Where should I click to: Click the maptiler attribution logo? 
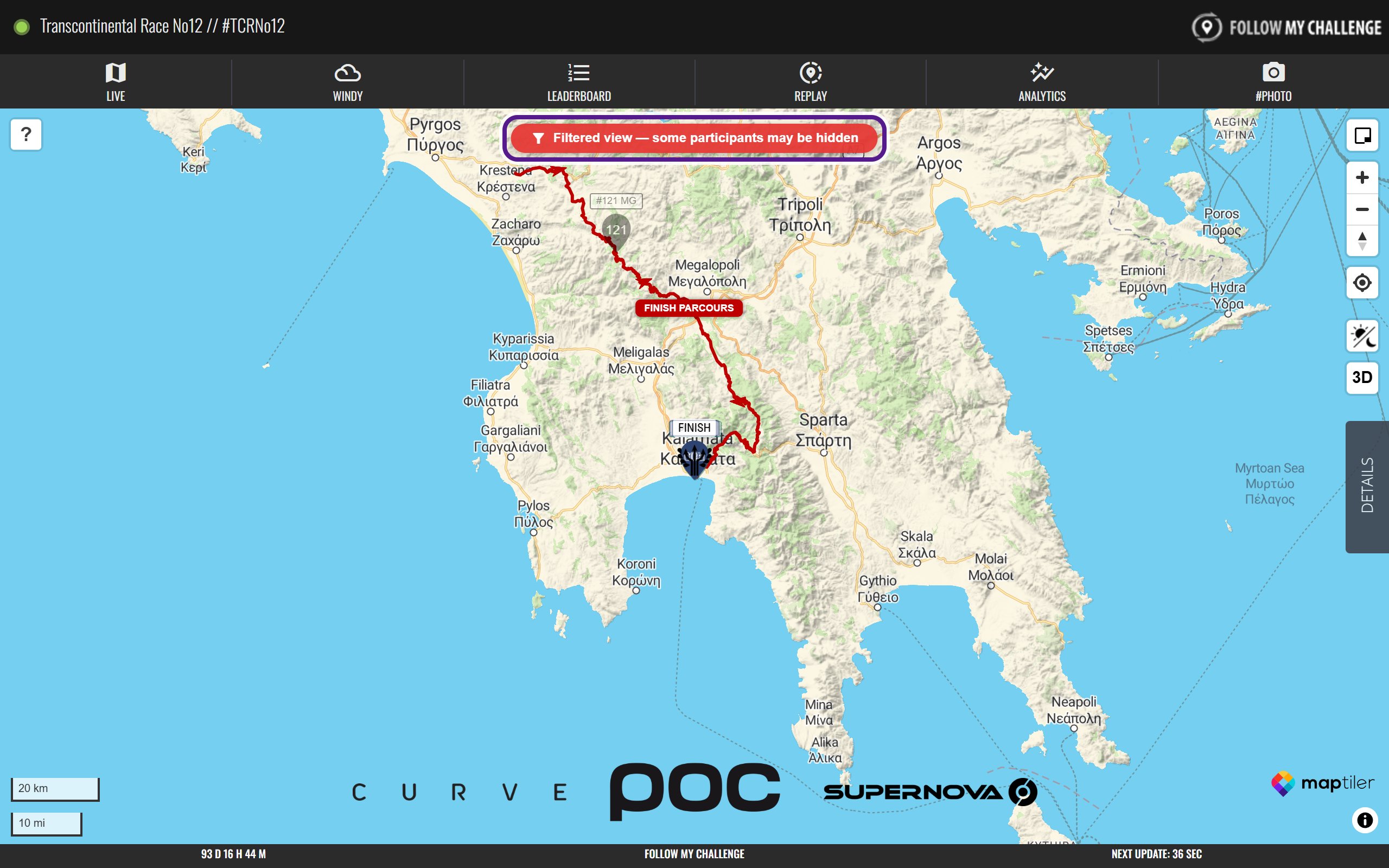(1322, 783)
